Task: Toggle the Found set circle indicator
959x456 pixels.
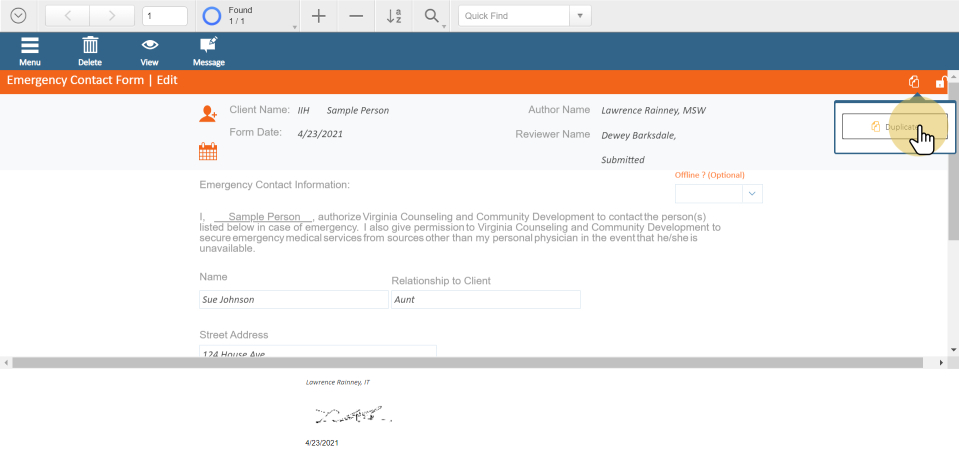Action: coord(212,16)
